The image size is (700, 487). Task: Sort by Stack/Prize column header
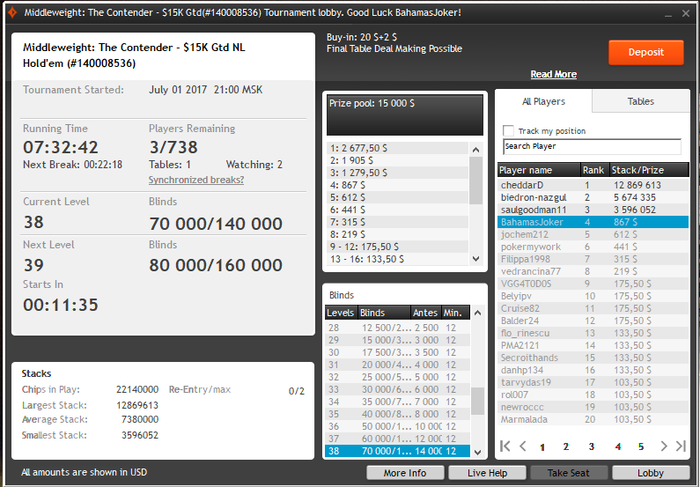point(649,170)
